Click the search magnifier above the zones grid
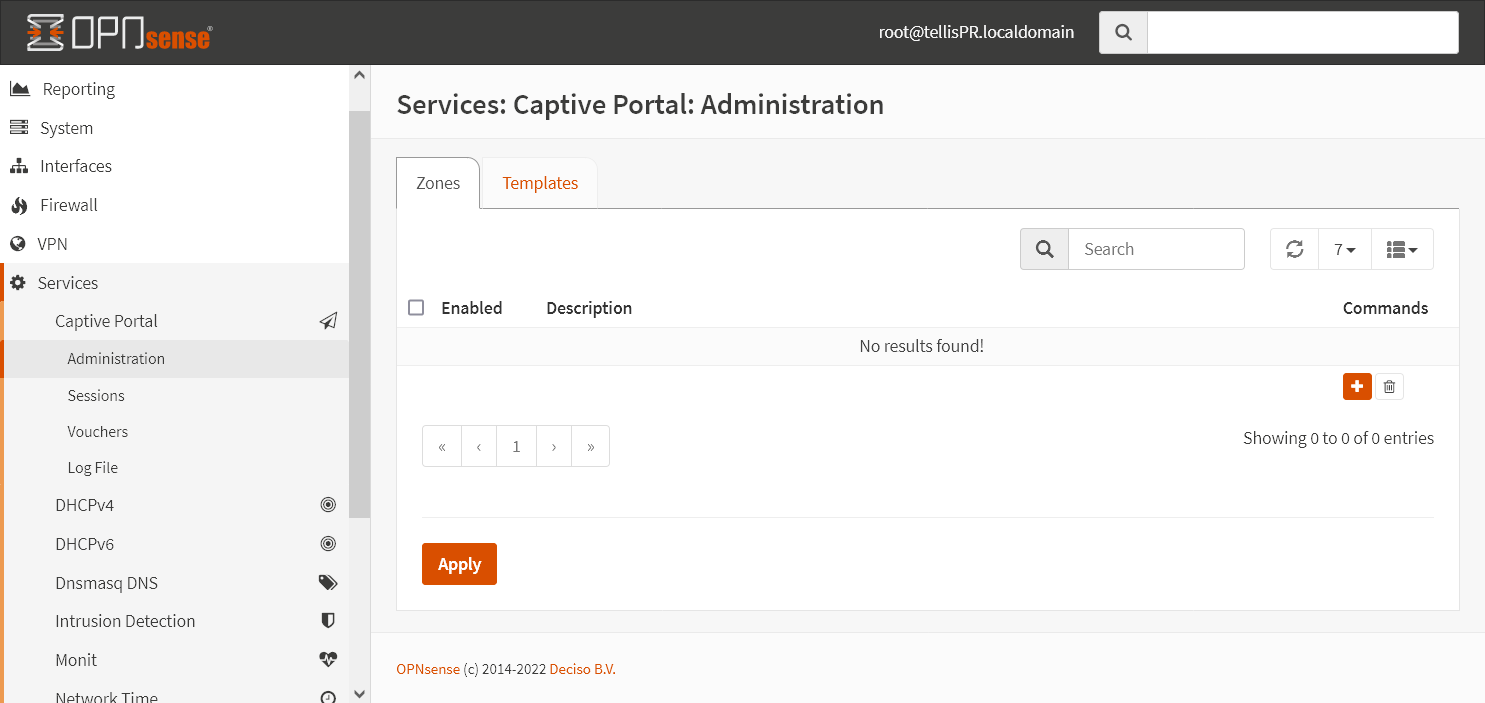Screen dimensions: 1485x703 [x=1044, y=248]
